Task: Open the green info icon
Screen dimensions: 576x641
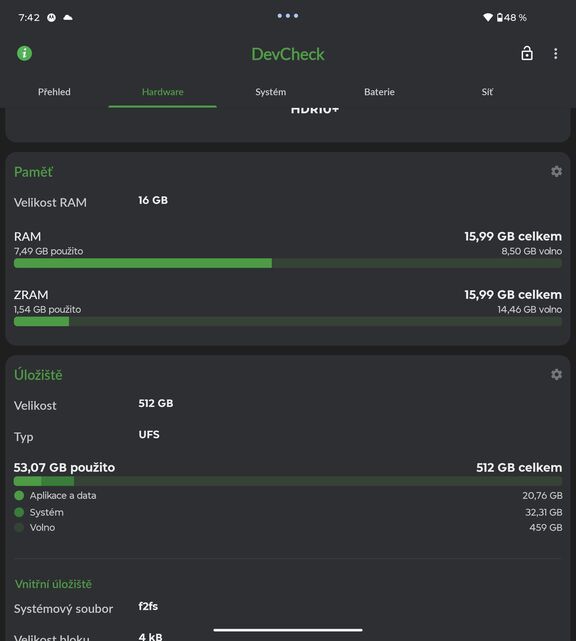Action: tap(25, 54)
